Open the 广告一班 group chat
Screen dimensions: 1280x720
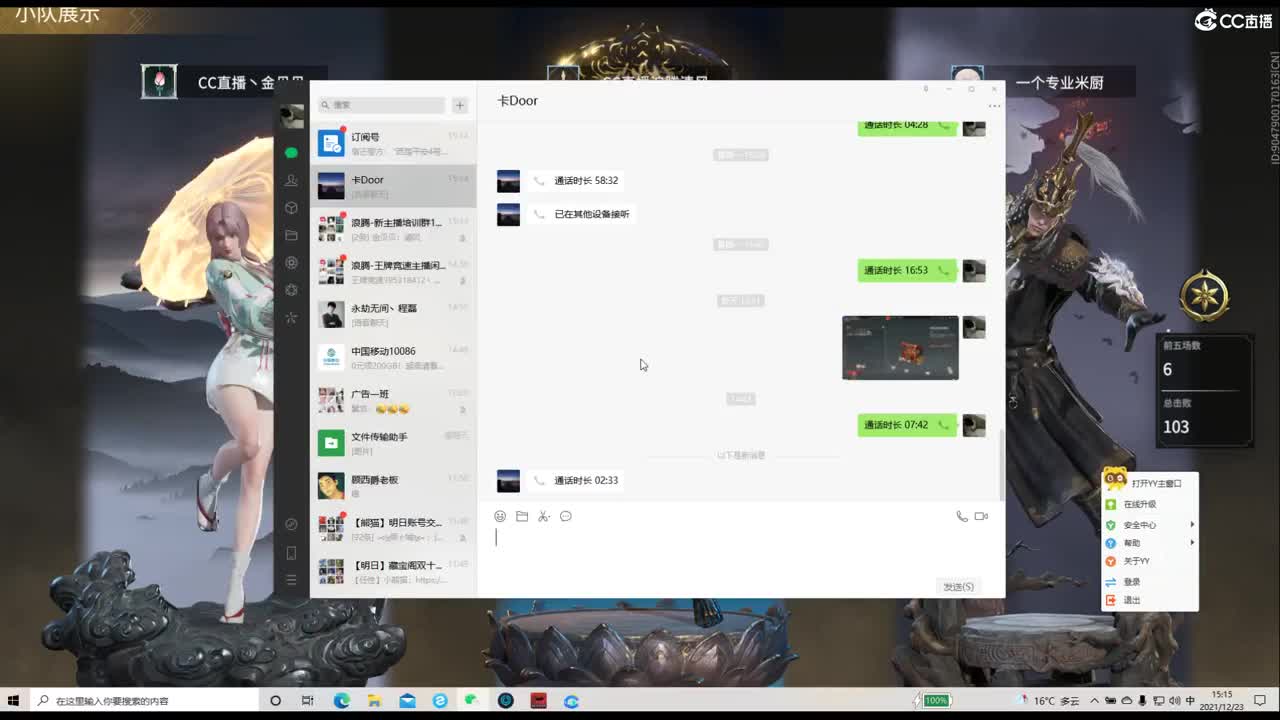click(393, 401)
